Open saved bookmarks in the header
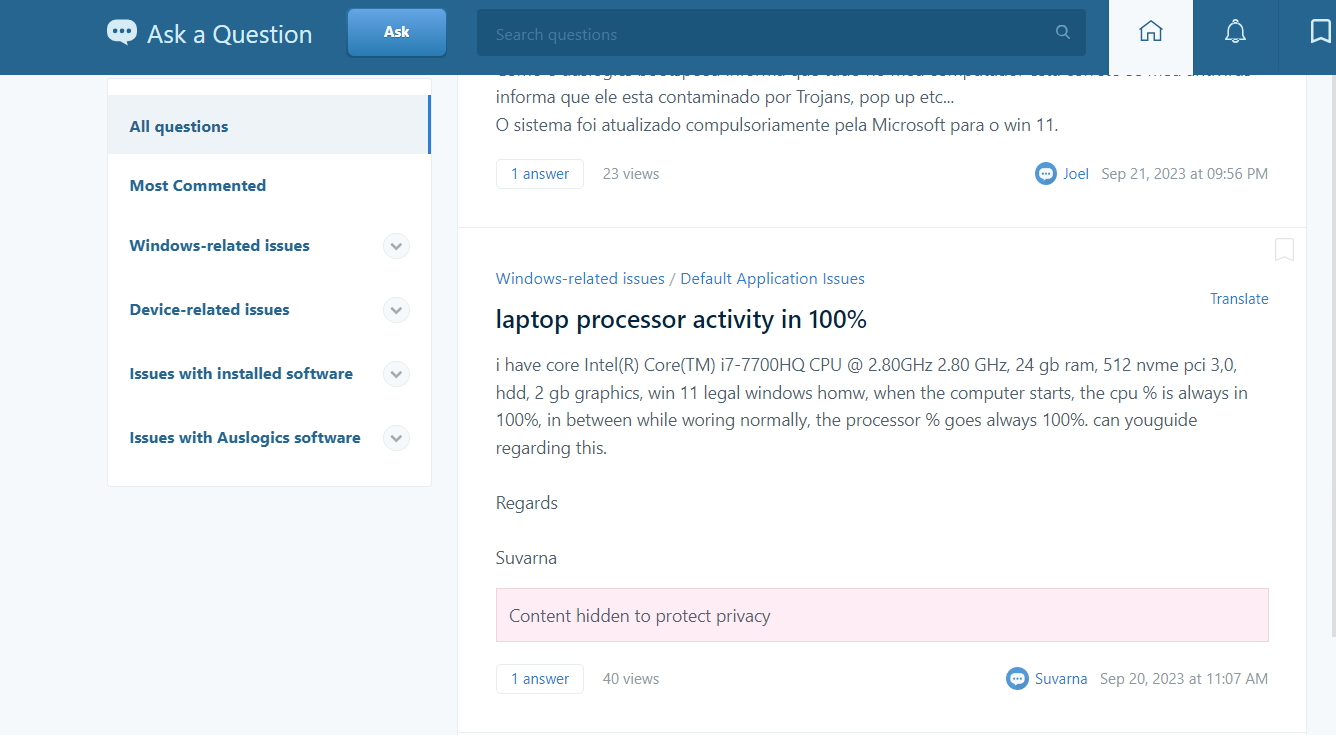This screenshot has width=1336, height=735. pos(1320,32)
